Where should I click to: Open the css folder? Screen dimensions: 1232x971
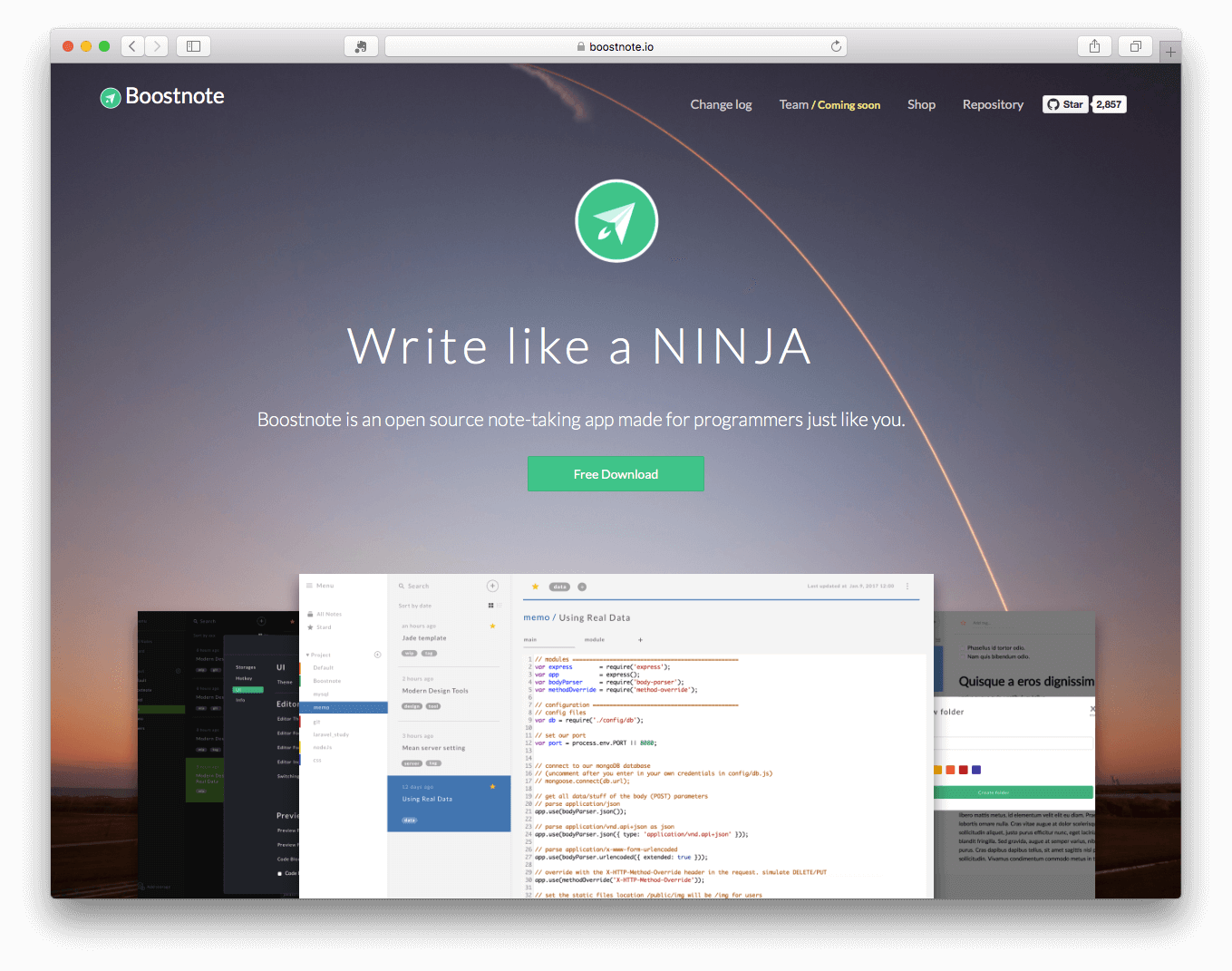(x=317, y=761)
